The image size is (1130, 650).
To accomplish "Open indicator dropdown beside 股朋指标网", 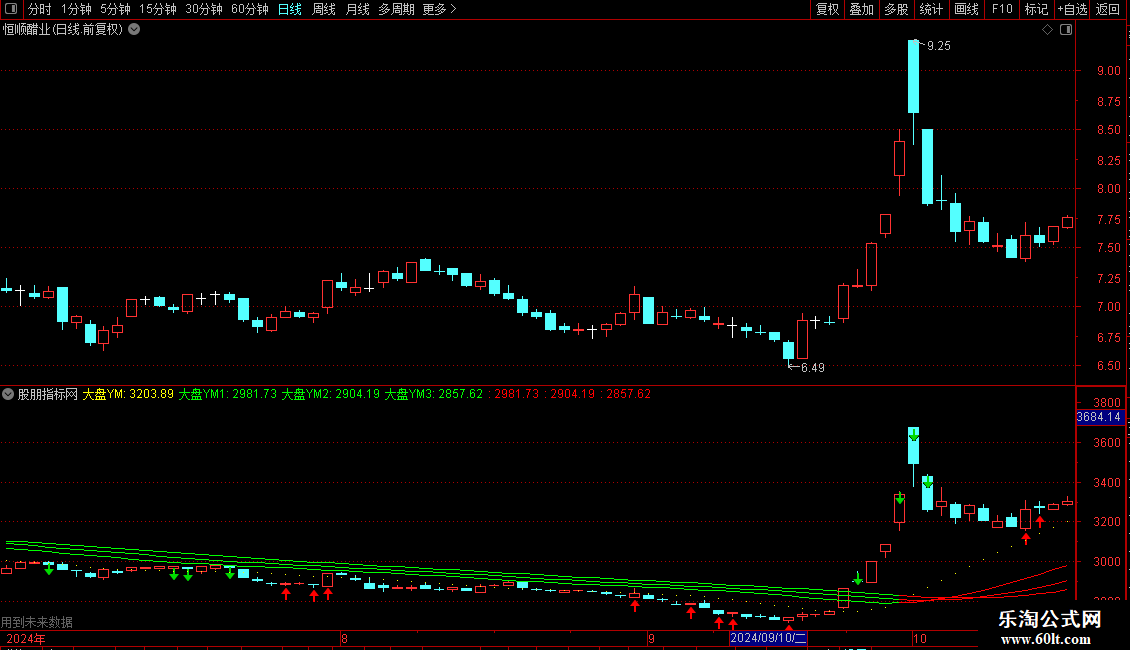I will (8, 394).
